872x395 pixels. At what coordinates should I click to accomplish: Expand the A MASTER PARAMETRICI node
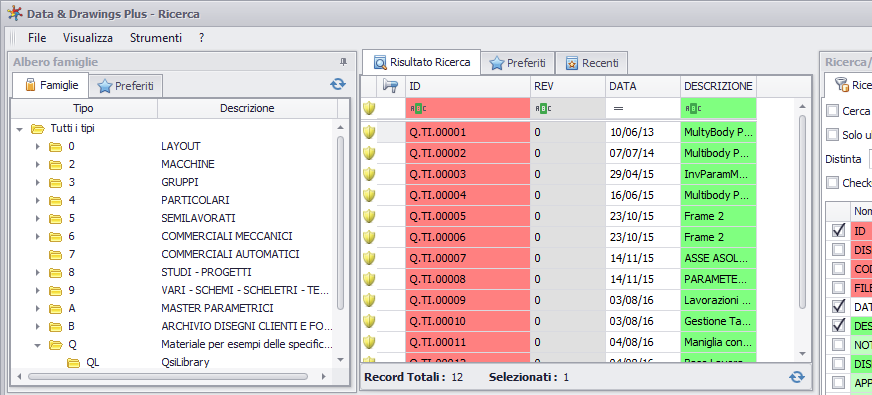click(x=38, y=308)
